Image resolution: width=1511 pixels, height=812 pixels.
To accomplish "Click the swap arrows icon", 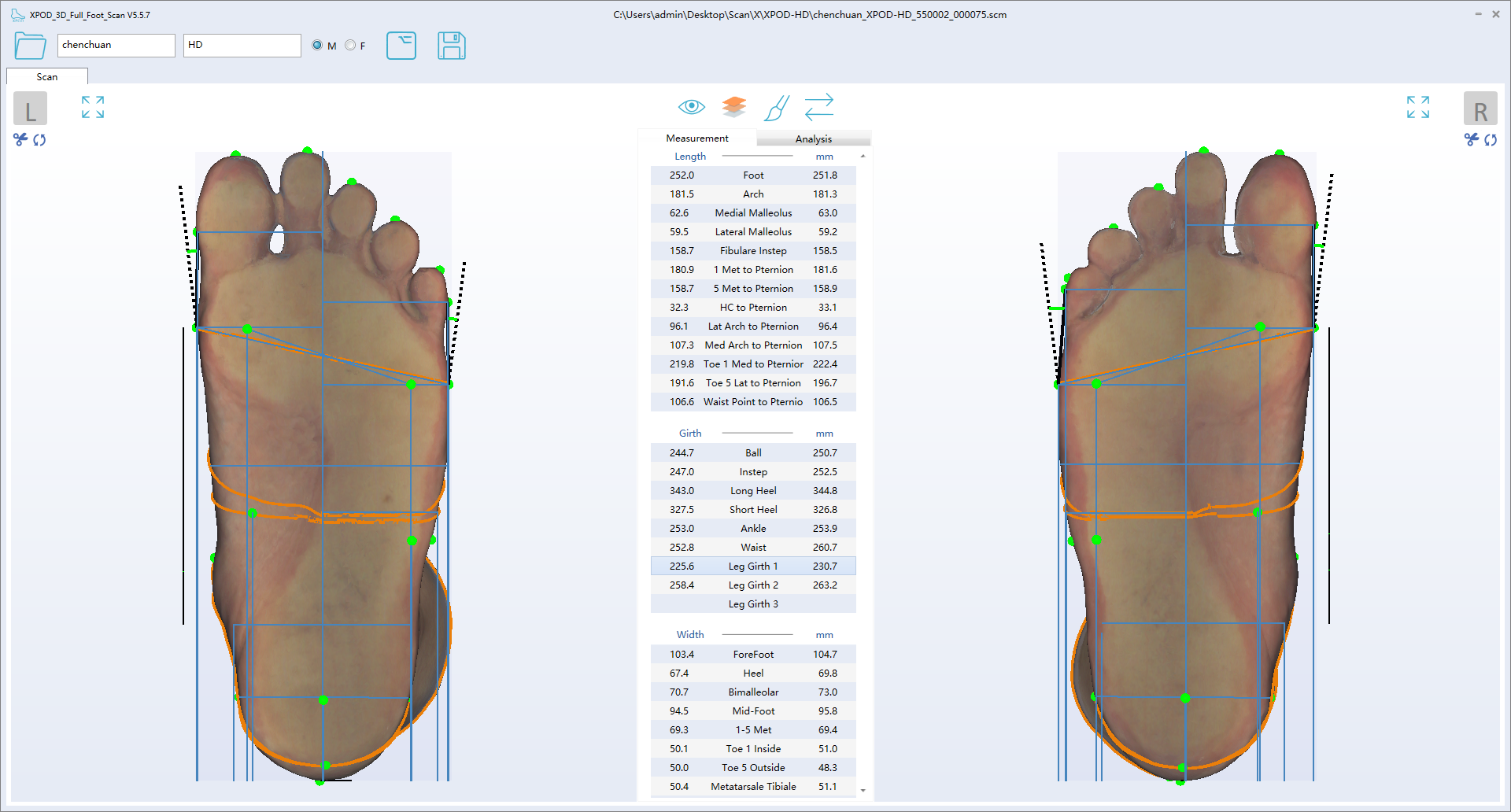I will click(x=818, y=107).
